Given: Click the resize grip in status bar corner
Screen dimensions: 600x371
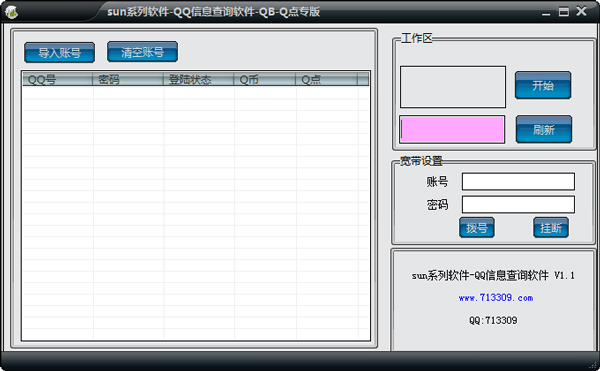Looking at the screenshot, I should (x=593, y=364).
